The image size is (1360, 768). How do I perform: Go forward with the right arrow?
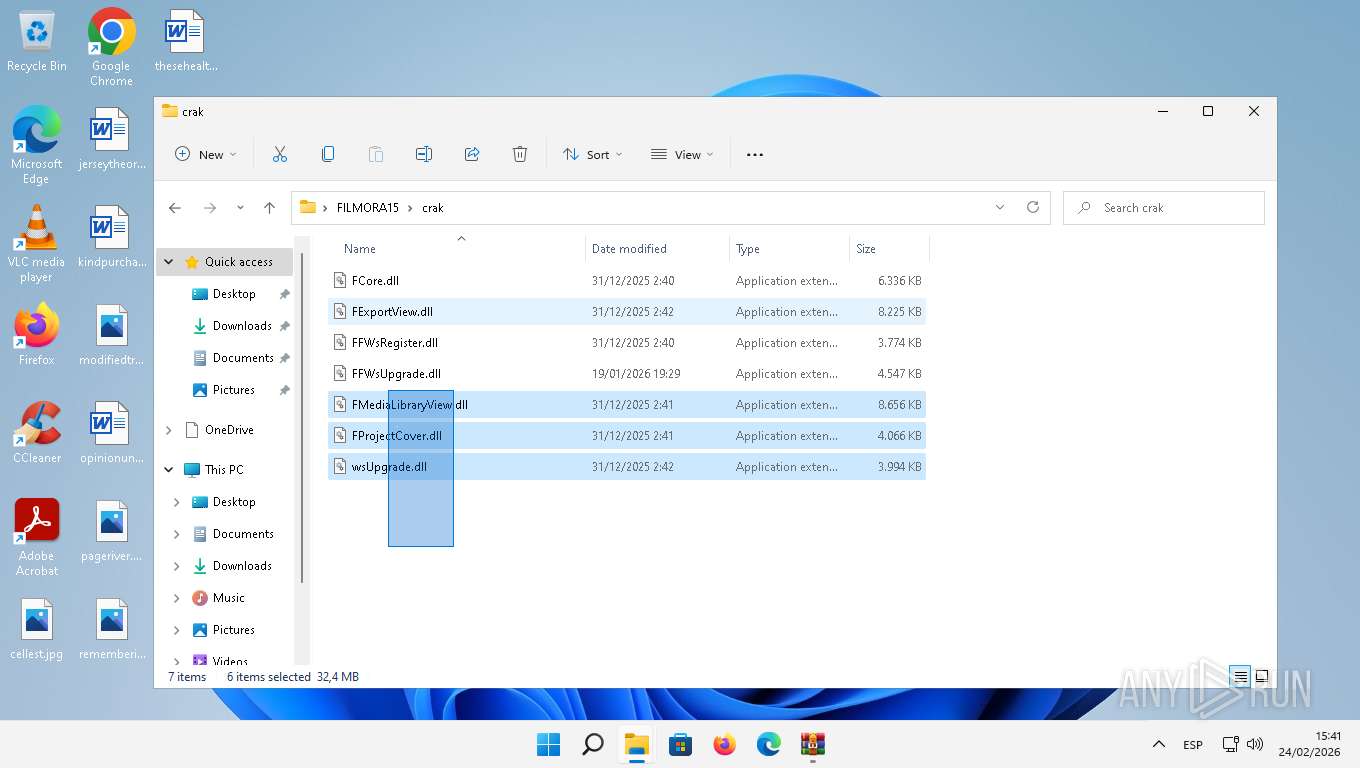[210, 208]
